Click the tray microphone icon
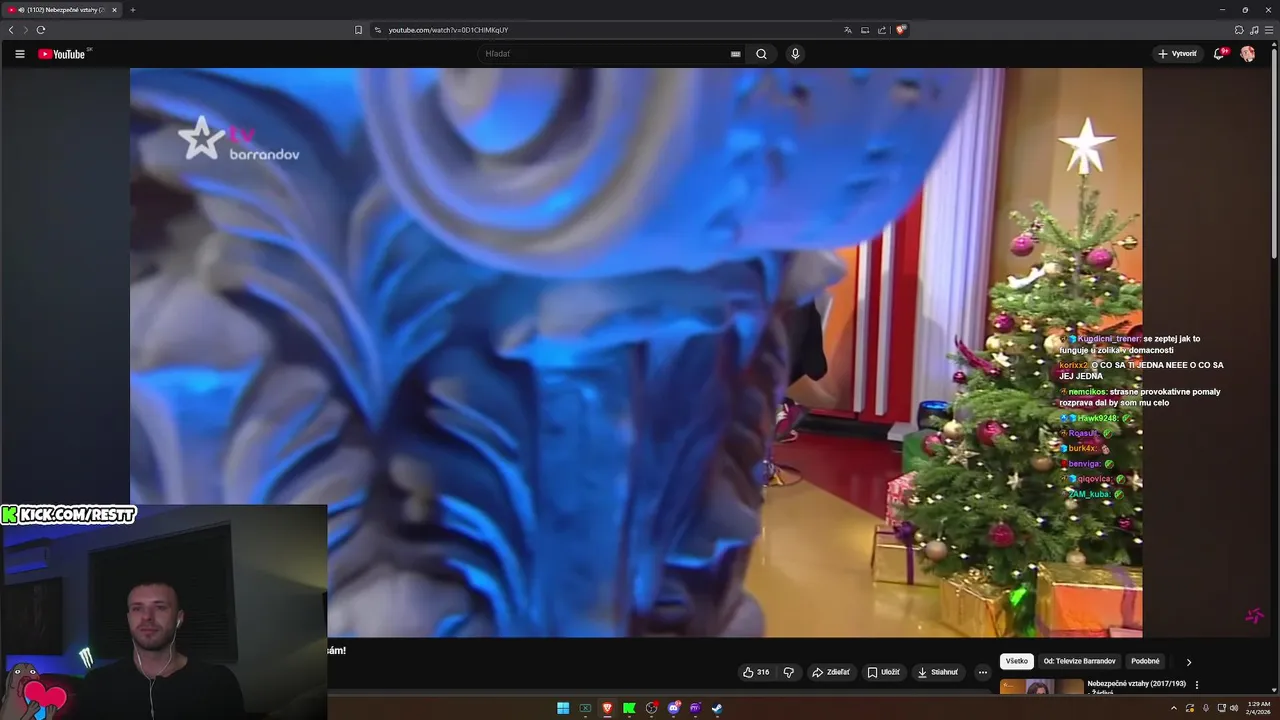The width and height of the screenshot is (1280, 720). click(x=1206, y=708)
